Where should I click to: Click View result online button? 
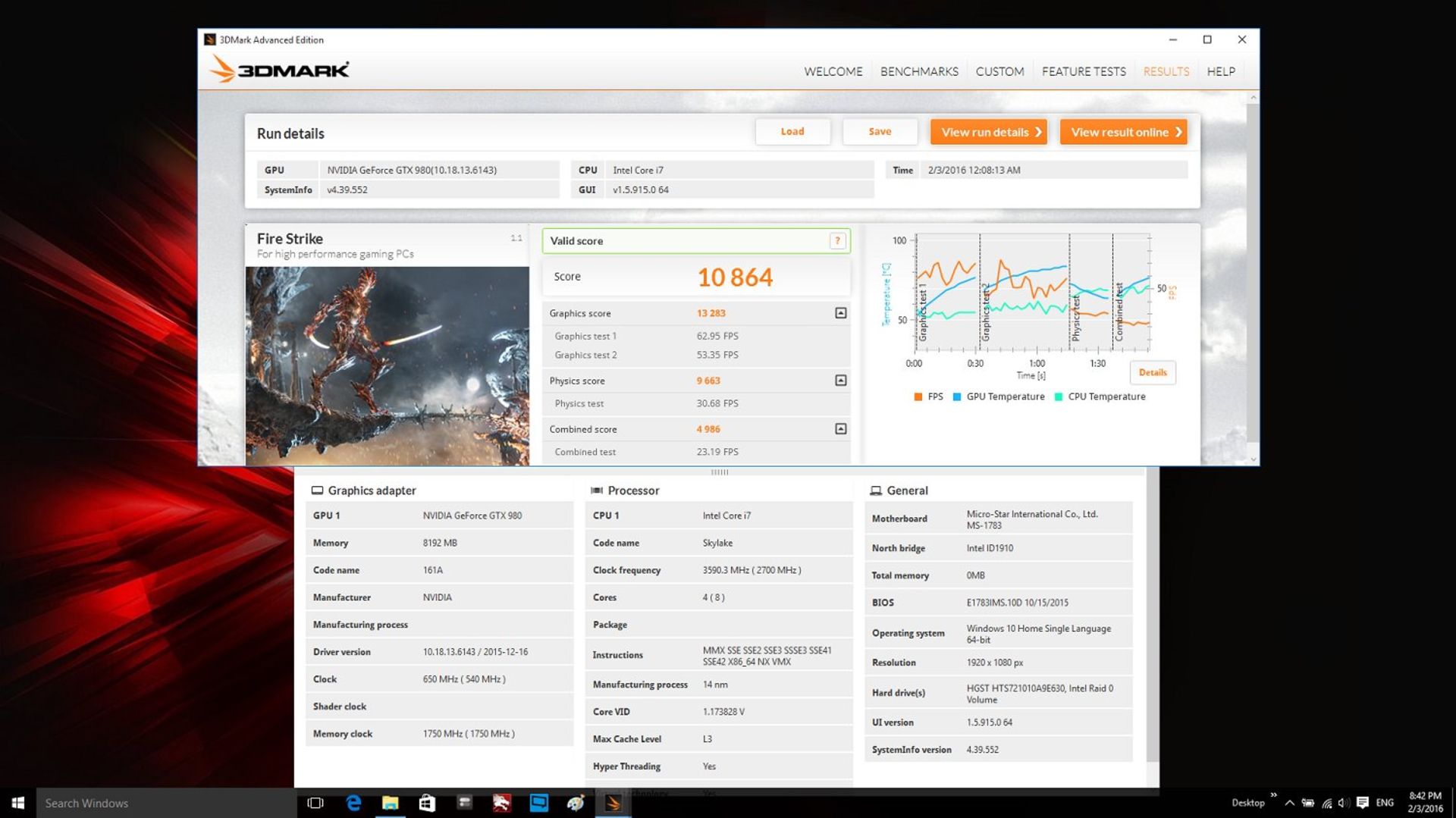pyautogui.click(x=1124, y=132)
